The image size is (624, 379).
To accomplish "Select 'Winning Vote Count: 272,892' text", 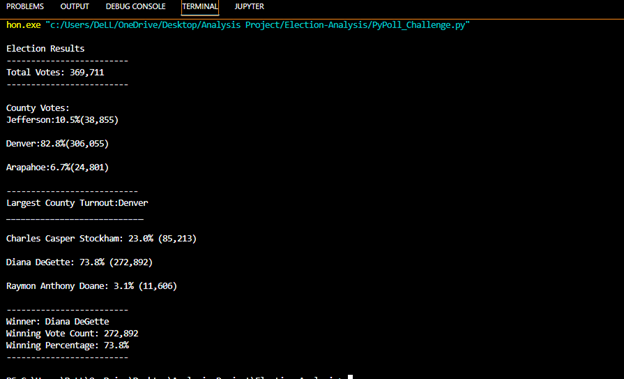I will tap(72, 333).
